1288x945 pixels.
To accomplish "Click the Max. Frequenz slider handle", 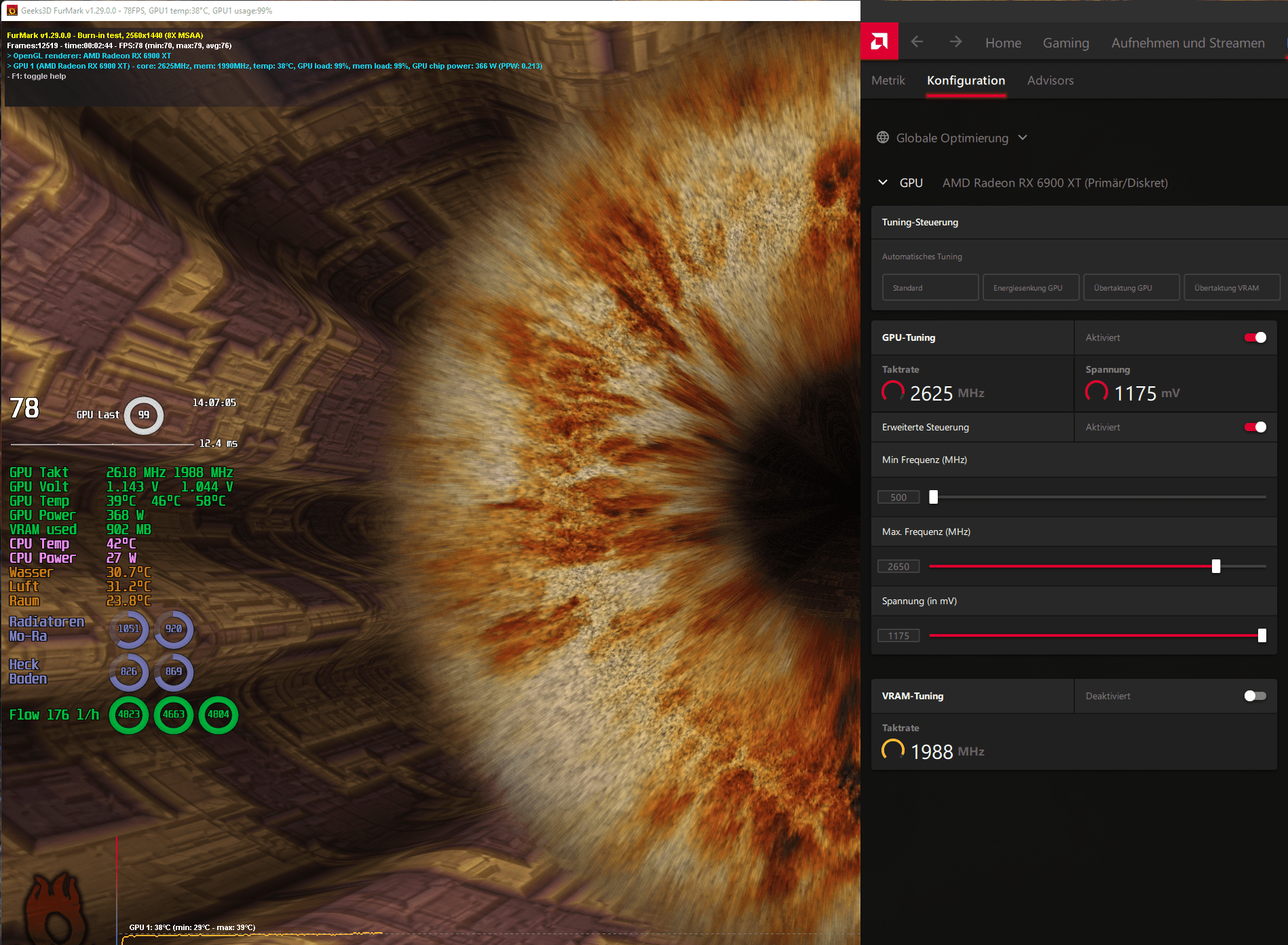I will (x=1216, y=566).
